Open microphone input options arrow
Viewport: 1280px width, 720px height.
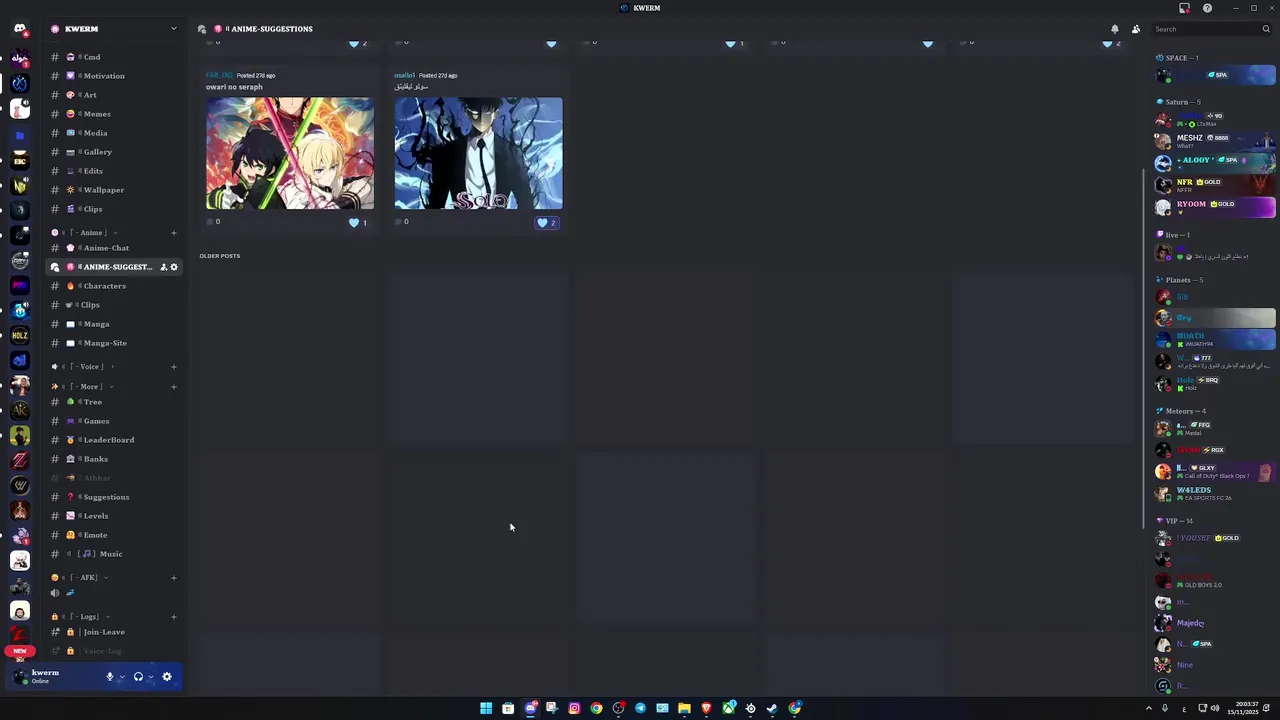[x=122, y=677]
